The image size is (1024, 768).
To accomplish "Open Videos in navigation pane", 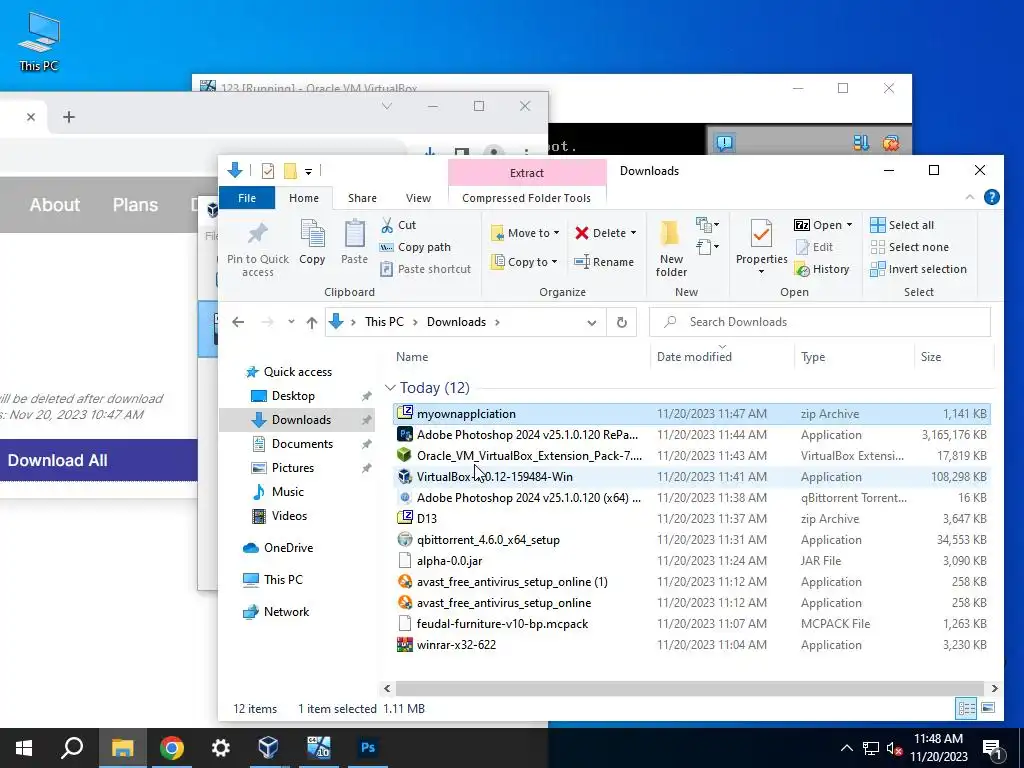I will point(289,516).
